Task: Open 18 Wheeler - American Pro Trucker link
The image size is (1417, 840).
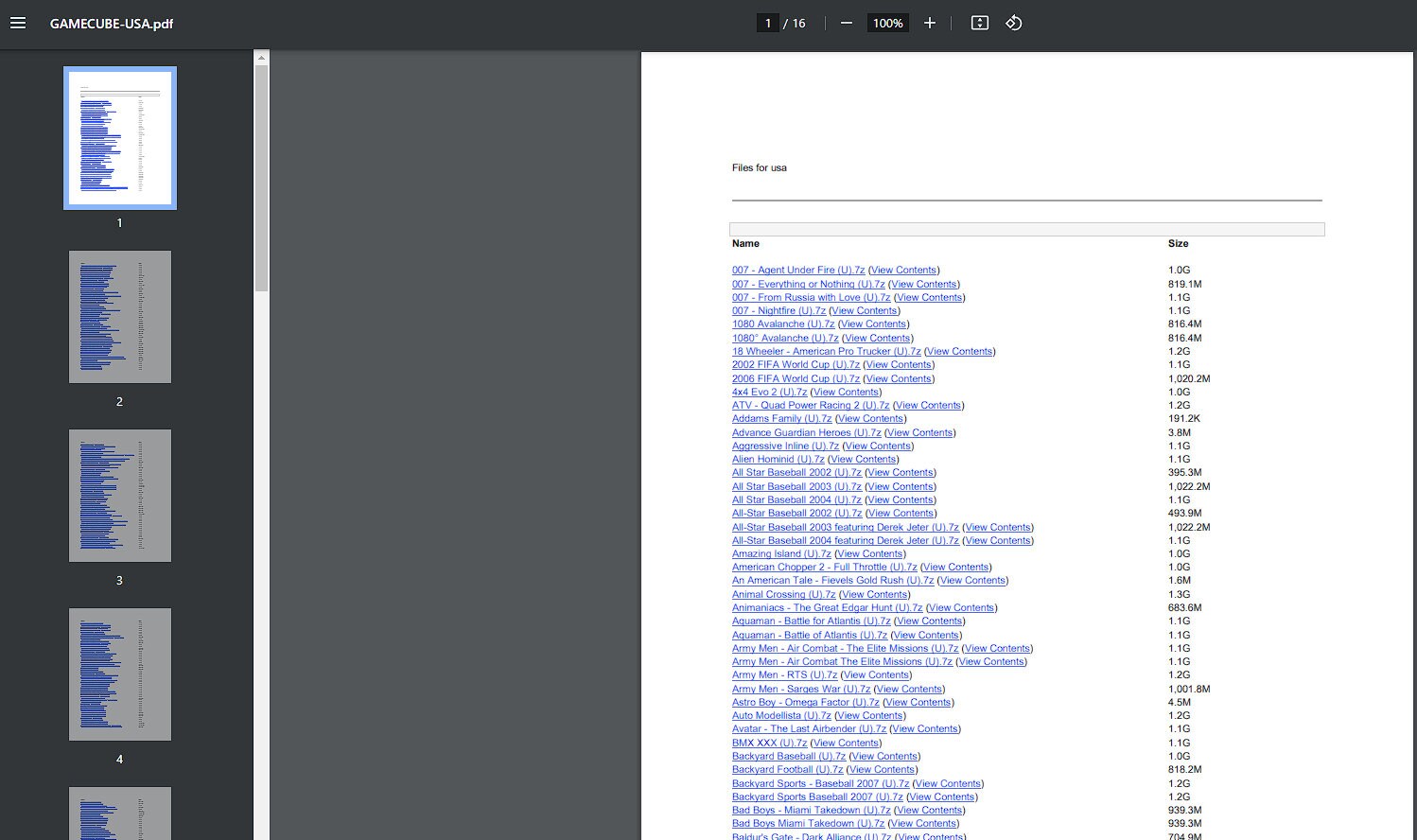Action: coord(827,351)
